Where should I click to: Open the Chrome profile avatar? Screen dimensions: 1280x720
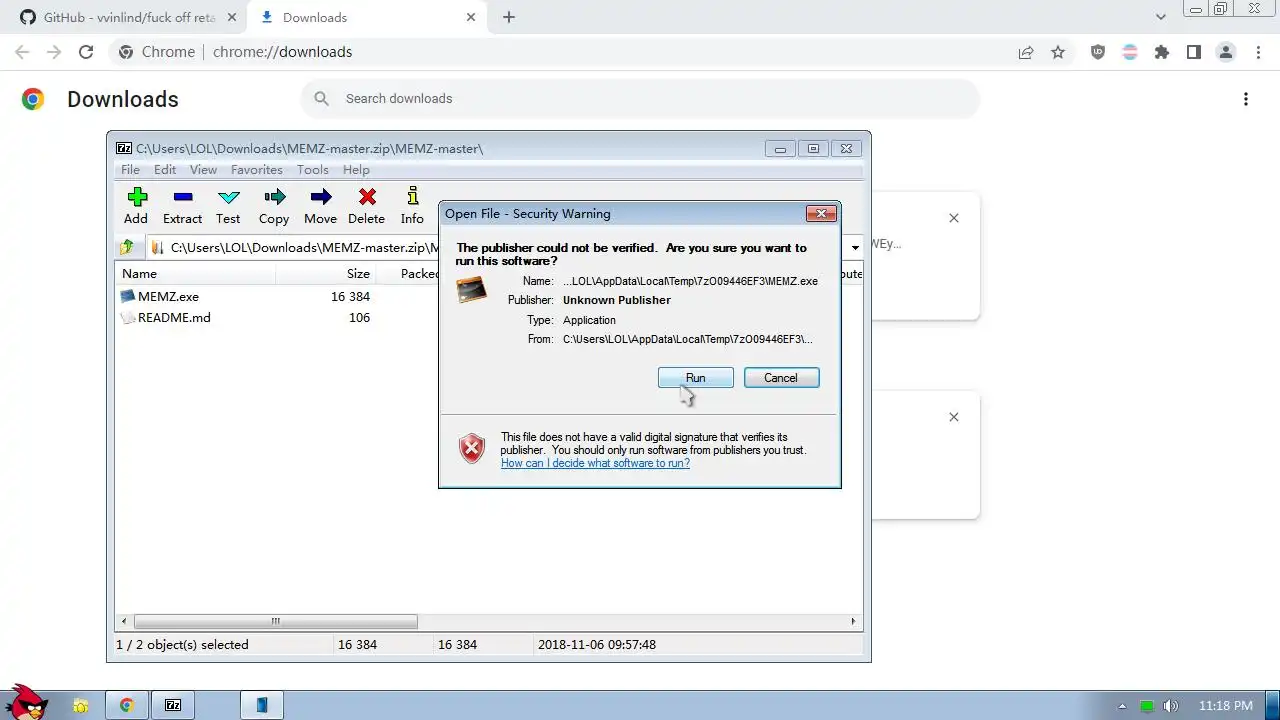coord(1226,52)
